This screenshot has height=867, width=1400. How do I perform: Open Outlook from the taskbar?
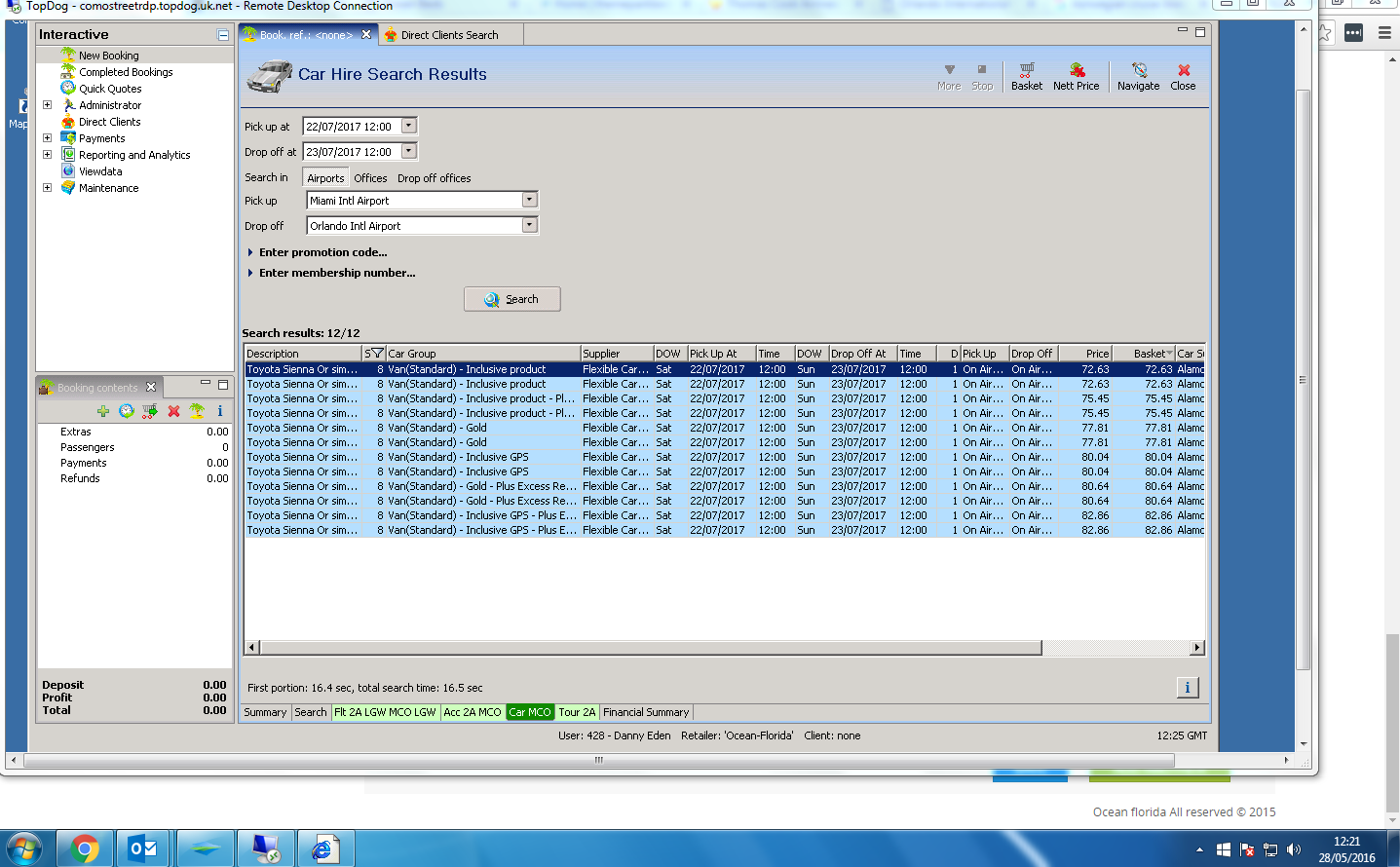pos(143,849)
